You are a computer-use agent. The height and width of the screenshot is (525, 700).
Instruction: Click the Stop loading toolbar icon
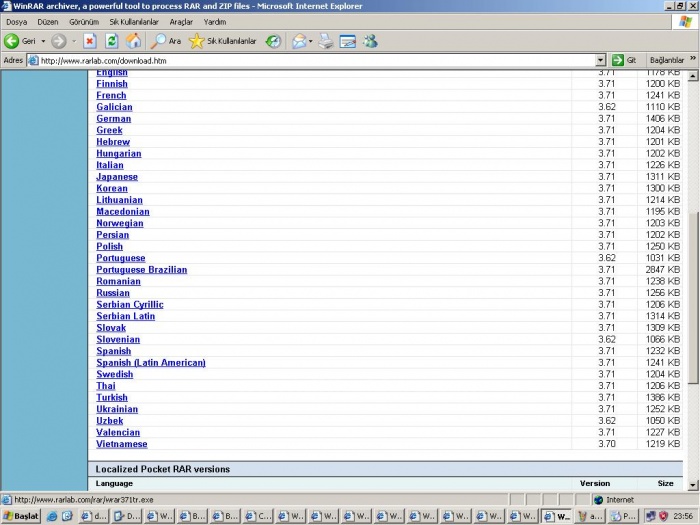pos(90,41)
